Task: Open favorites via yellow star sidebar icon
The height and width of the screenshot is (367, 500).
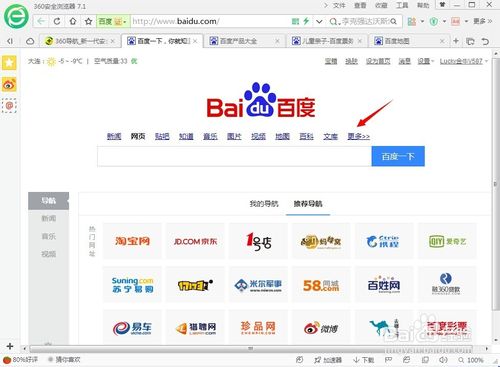Action: coord(9,62)
